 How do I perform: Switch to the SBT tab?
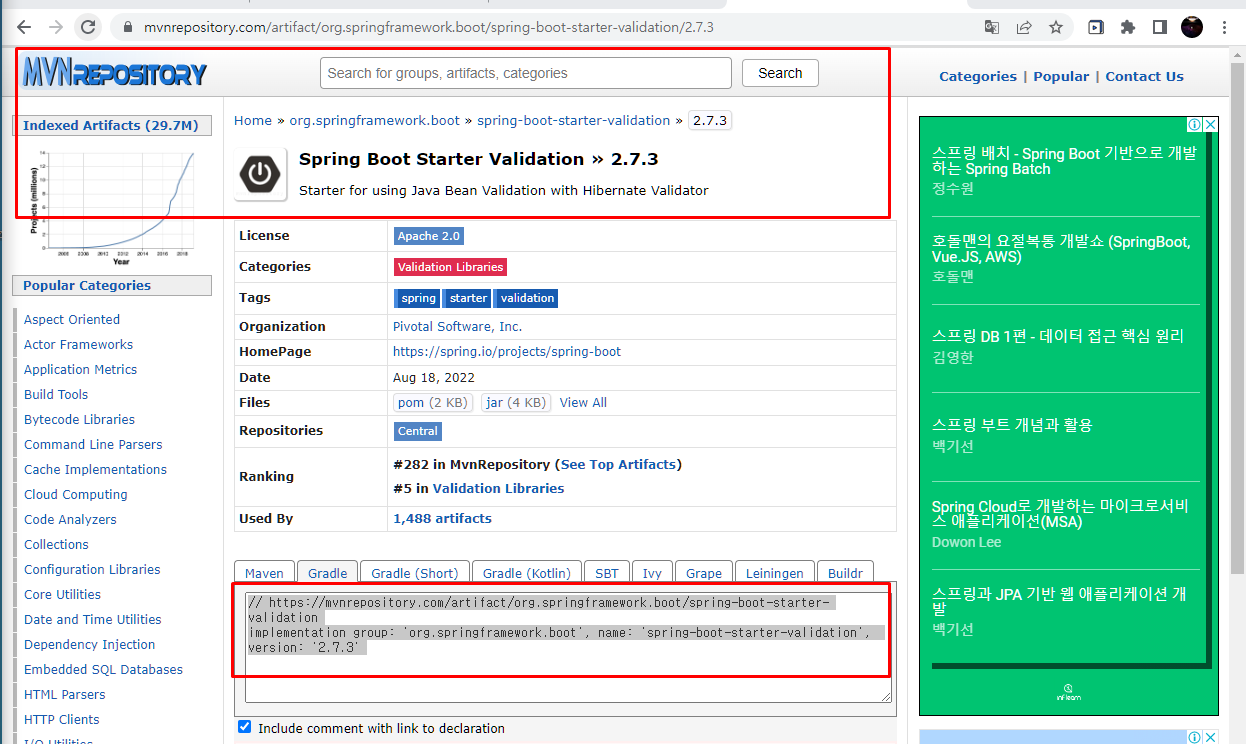coord(607,572)
